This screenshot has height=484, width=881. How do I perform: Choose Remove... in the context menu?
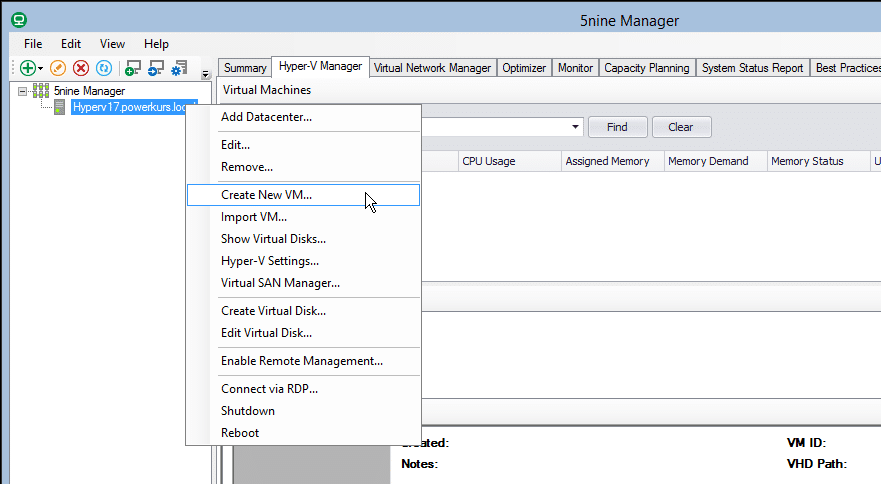[303, 167]
